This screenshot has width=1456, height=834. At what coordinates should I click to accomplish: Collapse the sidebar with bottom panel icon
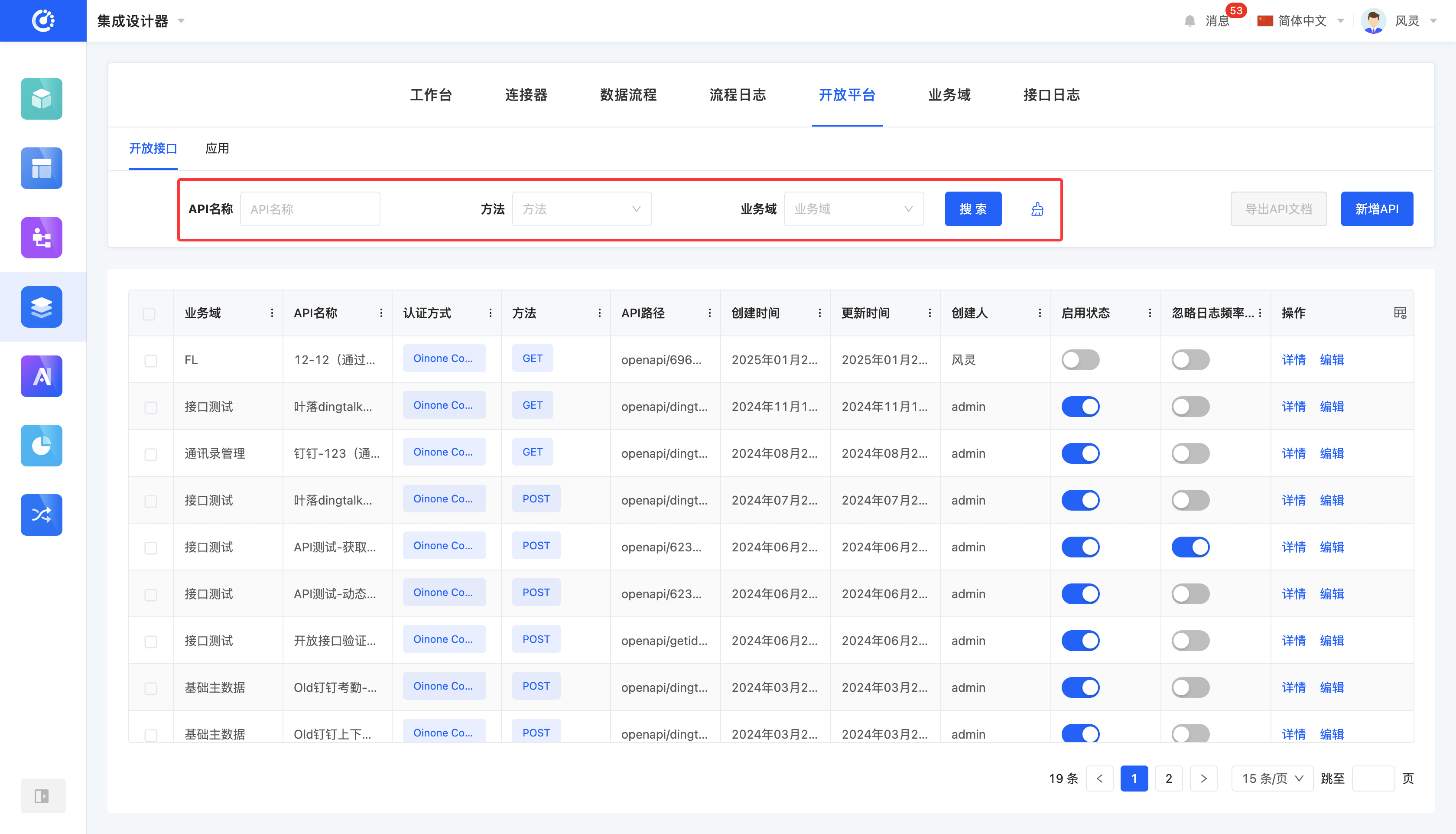click(42, 795)
